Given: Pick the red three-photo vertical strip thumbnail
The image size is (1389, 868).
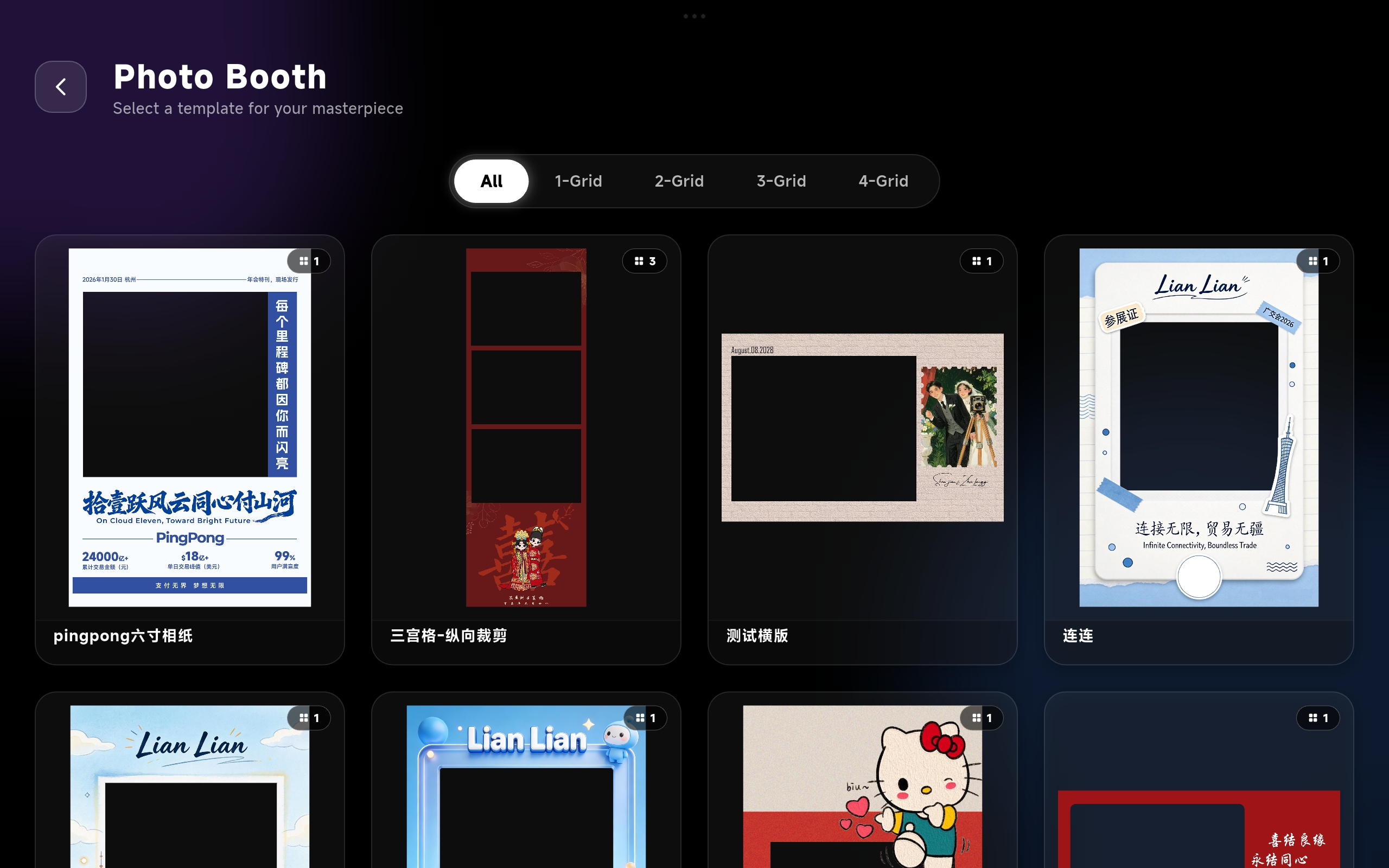Looking at the screenshot, I should click(x=526, y=427).
